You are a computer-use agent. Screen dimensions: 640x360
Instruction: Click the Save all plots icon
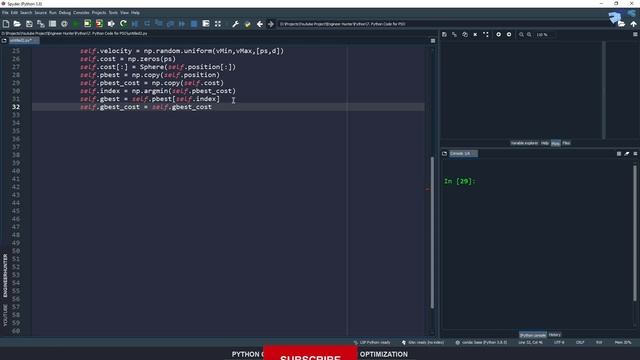click(454, 35)
